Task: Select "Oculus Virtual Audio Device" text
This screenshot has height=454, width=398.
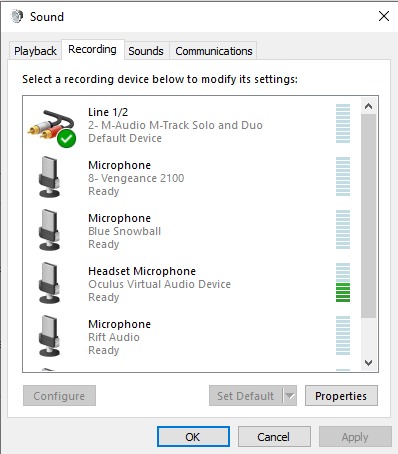Action: click(x=159, y=284)
